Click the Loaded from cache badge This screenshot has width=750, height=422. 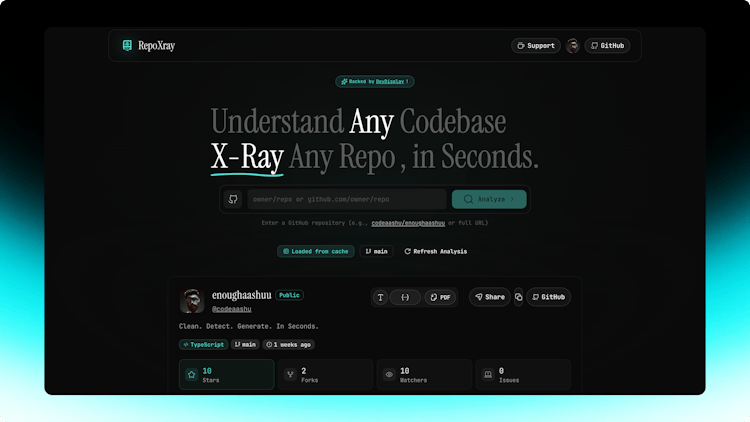315,251
